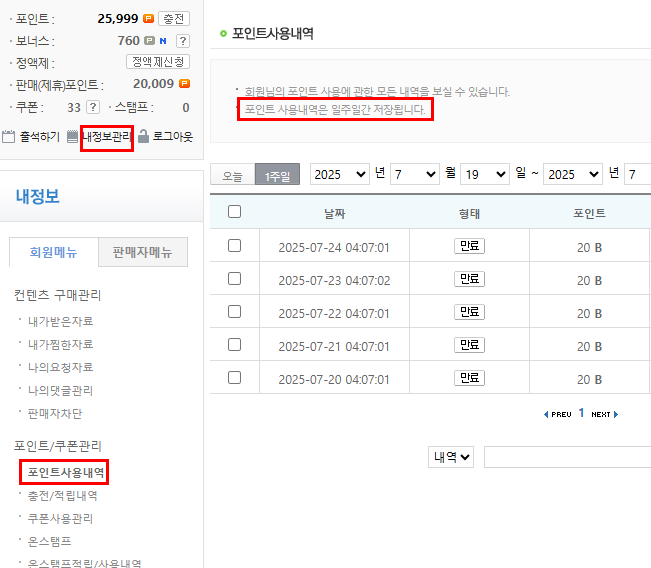This screenshot has width=651, height=568.
Task: Click the calendar icon beside 출석하기
Action: click(8, 137)
